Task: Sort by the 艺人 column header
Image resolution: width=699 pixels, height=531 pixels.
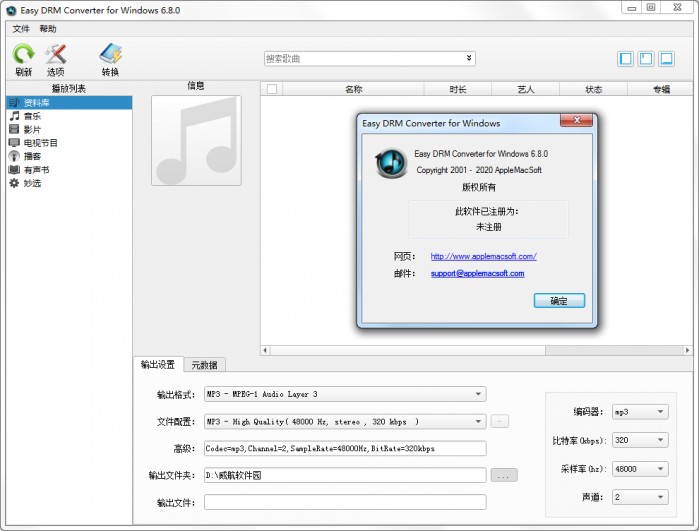Action: point(526,89)
